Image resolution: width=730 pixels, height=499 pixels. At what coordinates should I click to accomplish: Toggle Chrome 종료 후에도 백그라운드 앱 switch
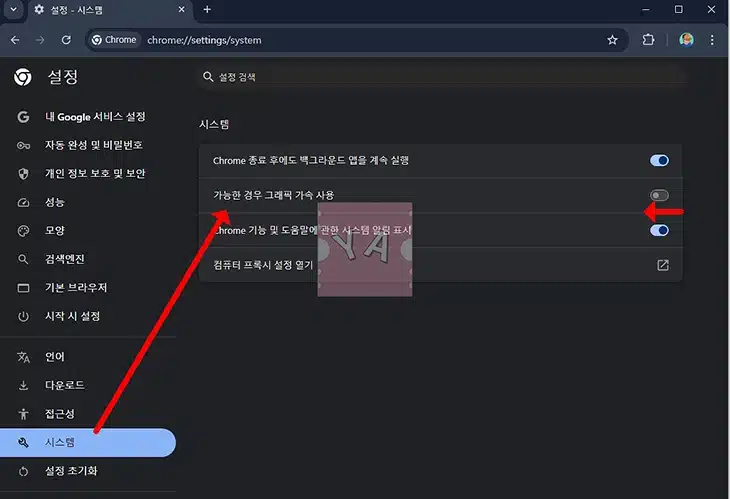point(659,160)
